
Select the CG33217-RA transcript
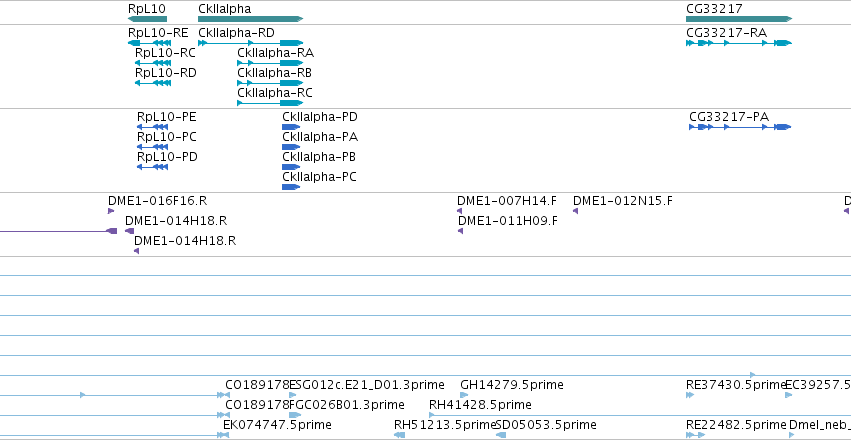coord(739,43)
